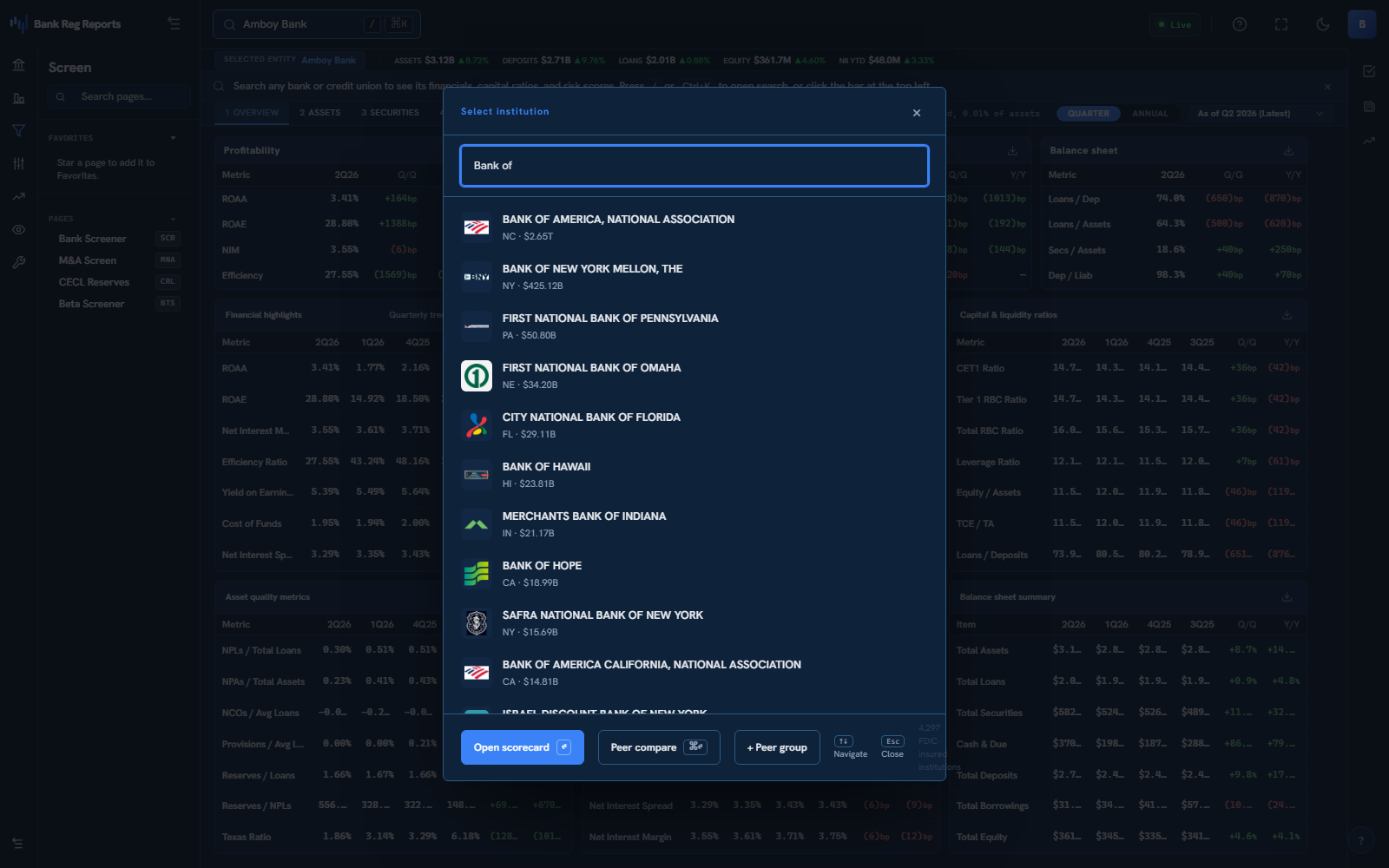Click the Safra National Bank logo

click(x=477, y=623)
